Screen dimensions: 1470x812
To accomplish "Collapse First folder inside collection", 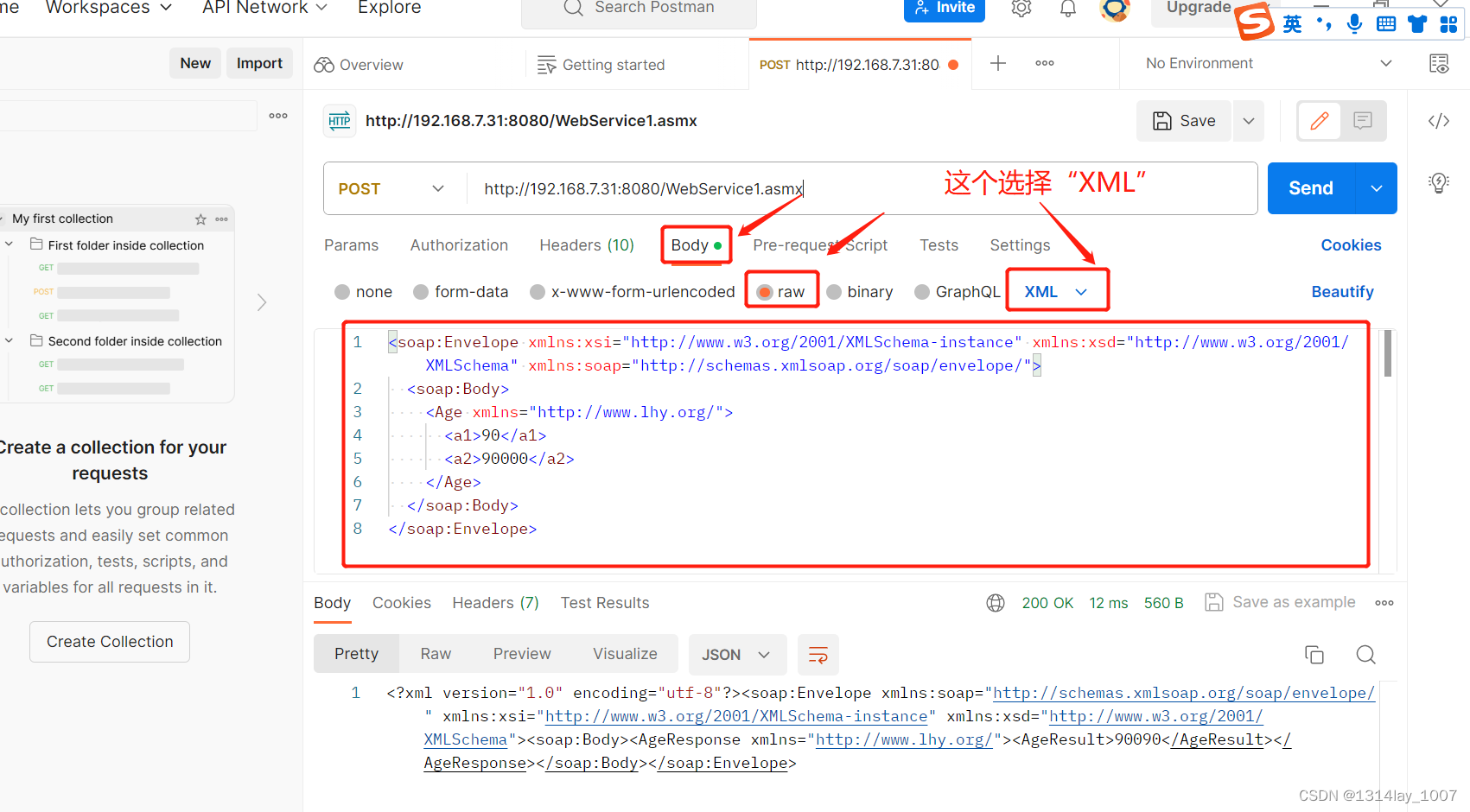I will pos(9,244).
